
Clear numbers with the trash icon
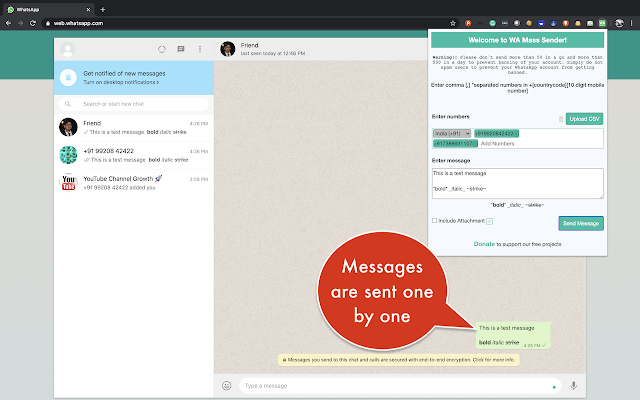point(561,119)
